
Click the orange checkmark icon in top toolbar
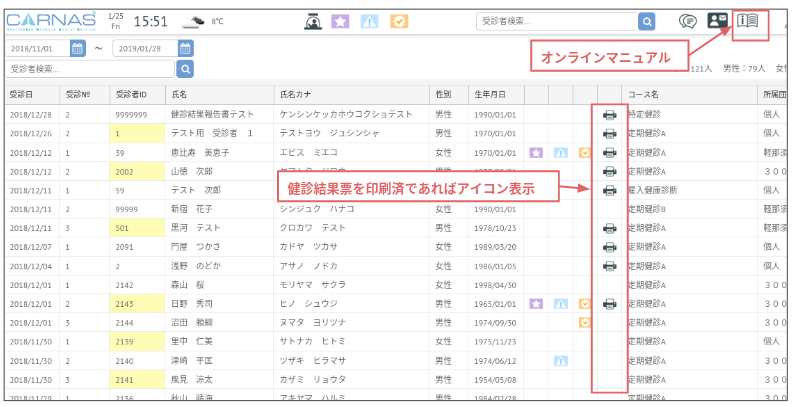(398, 21)
